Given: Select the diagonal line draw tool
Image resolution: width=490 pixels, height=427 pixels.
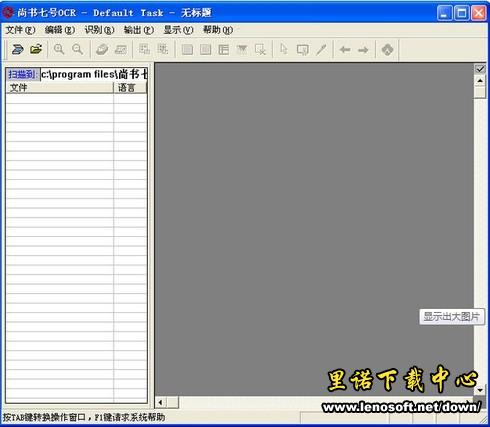Looking at the screenshot, I should point(321,50).
